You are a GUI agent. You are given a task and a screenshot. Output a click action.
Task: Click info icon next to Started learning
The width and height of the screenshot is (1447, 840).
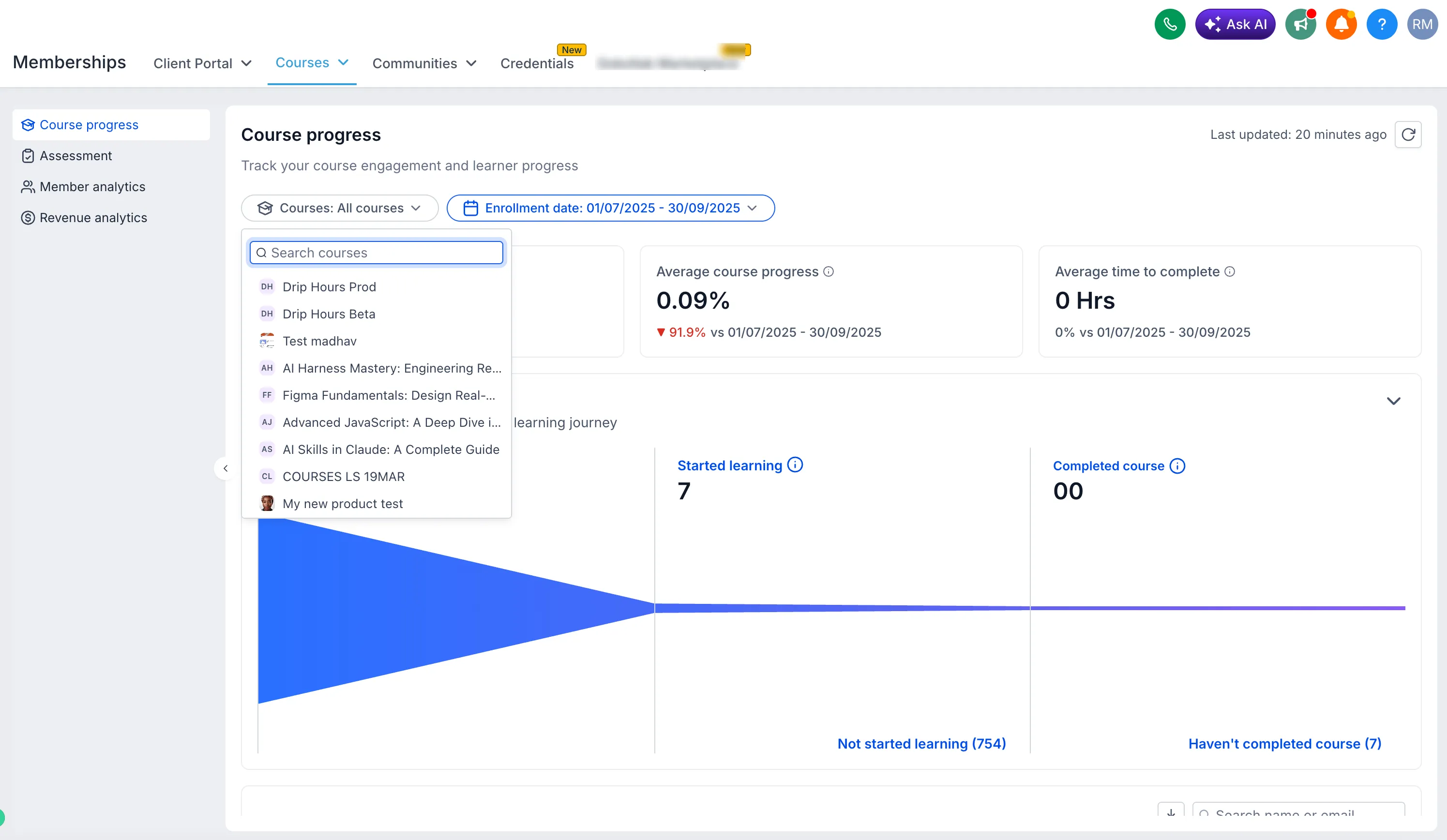[795, 465]
